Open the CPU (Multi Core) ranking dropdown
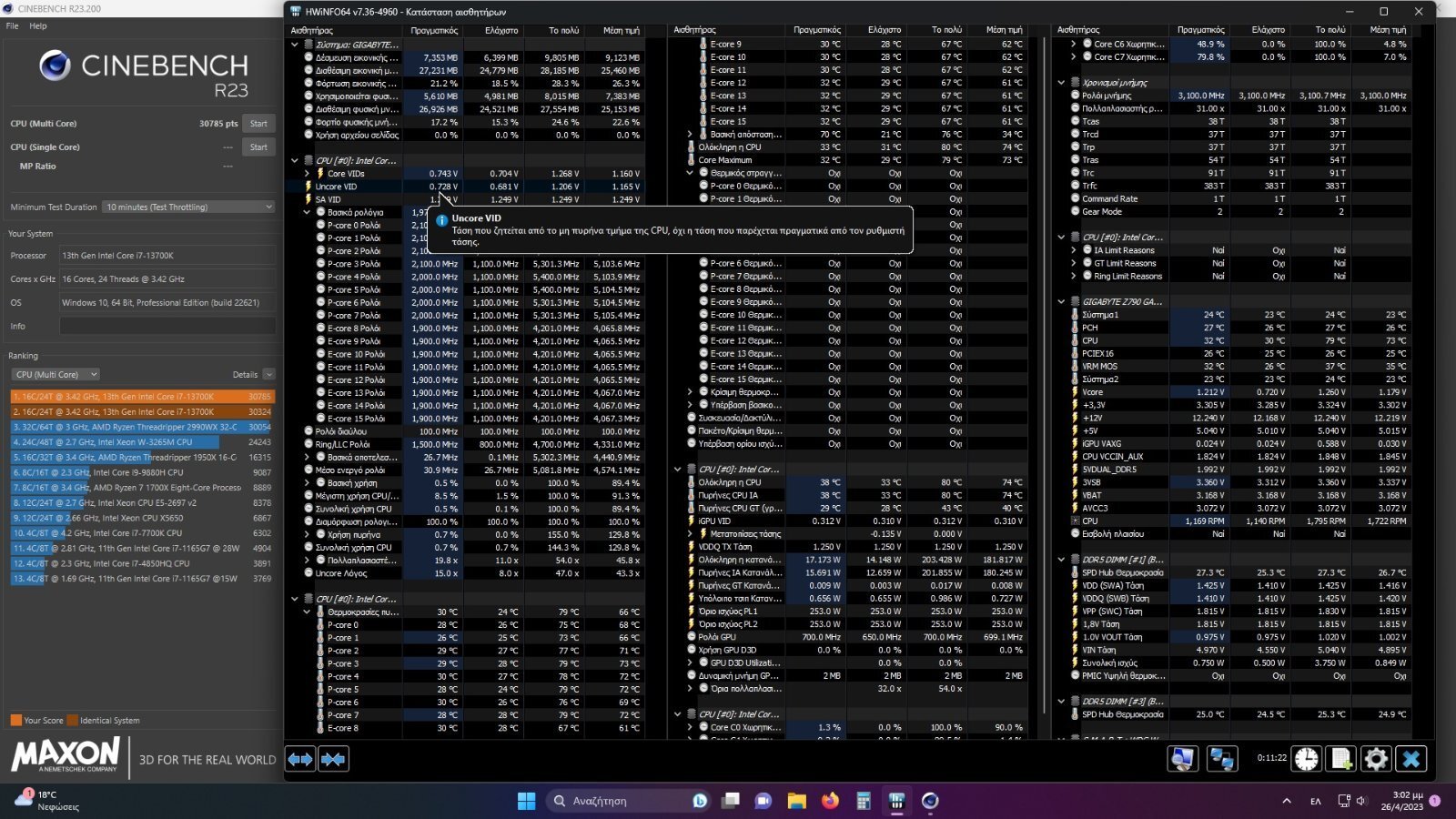1456x819 pixels. coord(56,374)
